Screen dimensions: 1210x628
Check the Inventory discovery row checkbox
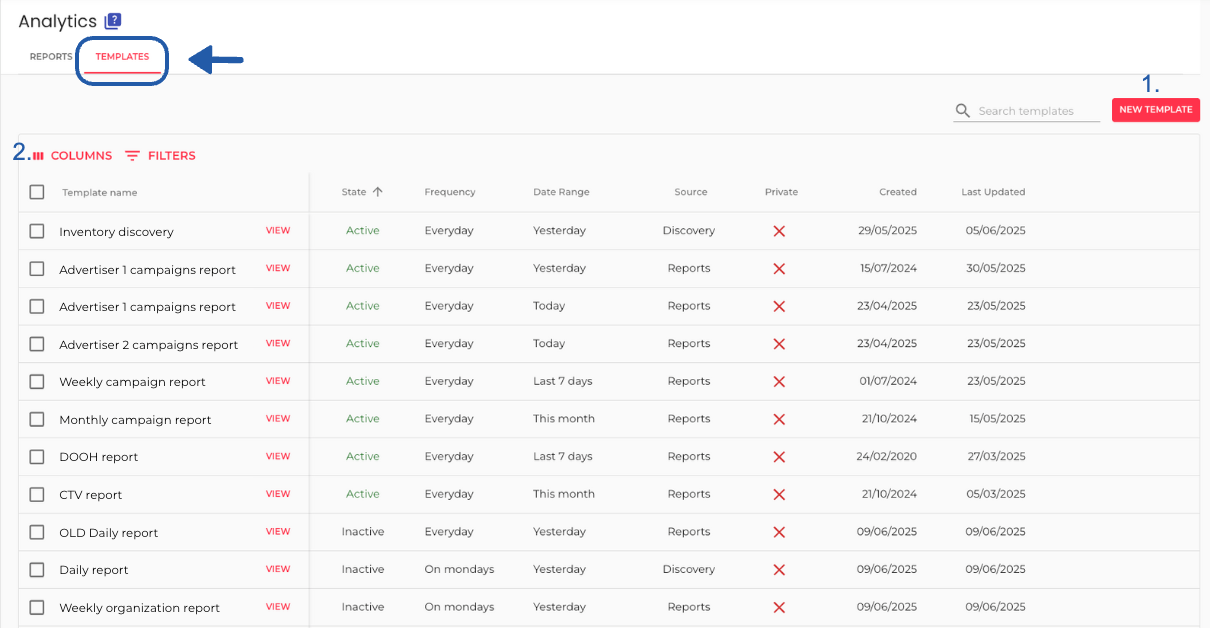tap(37, 231)
